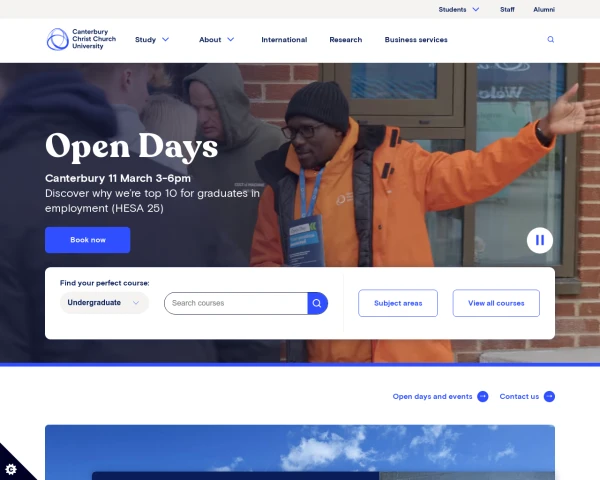Focus the Search courses input field
Viewport: 600px width, 480px height.
[x=236, y=303]
